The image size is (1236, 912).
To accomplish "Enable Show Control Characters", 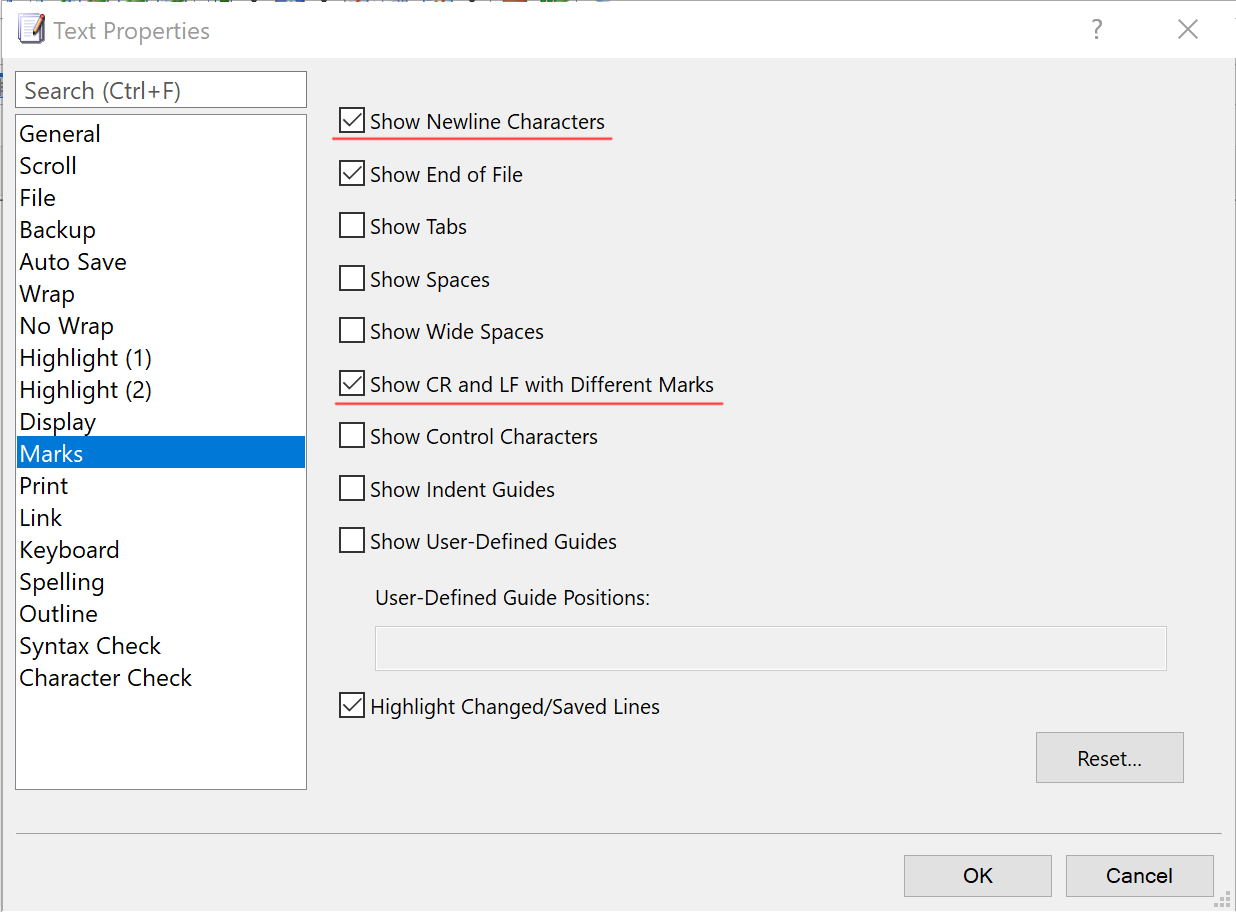I will point(351,437).
